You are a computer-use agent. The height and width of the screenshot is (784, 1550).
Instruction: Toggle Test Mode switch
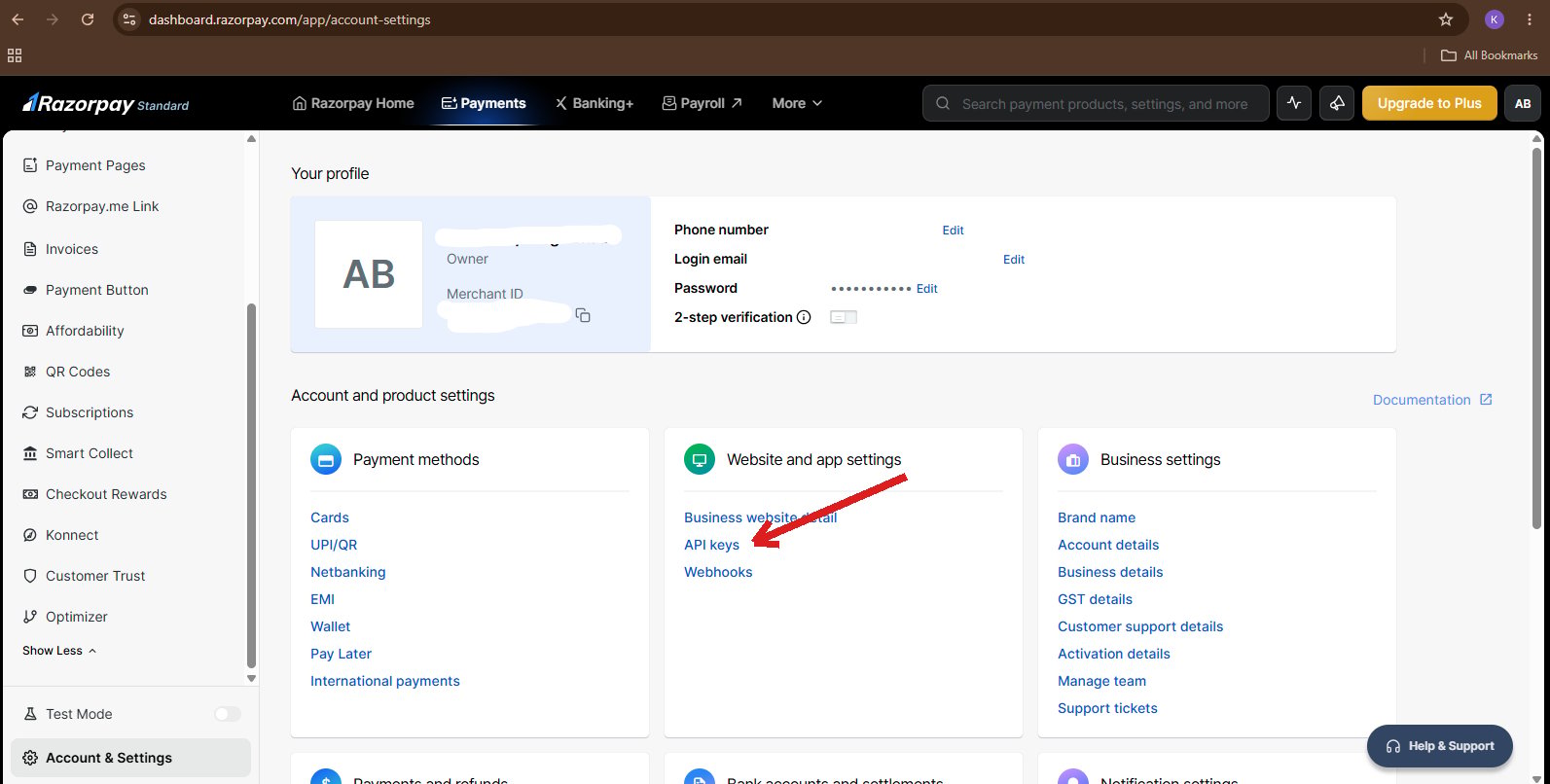pos(227,714)
